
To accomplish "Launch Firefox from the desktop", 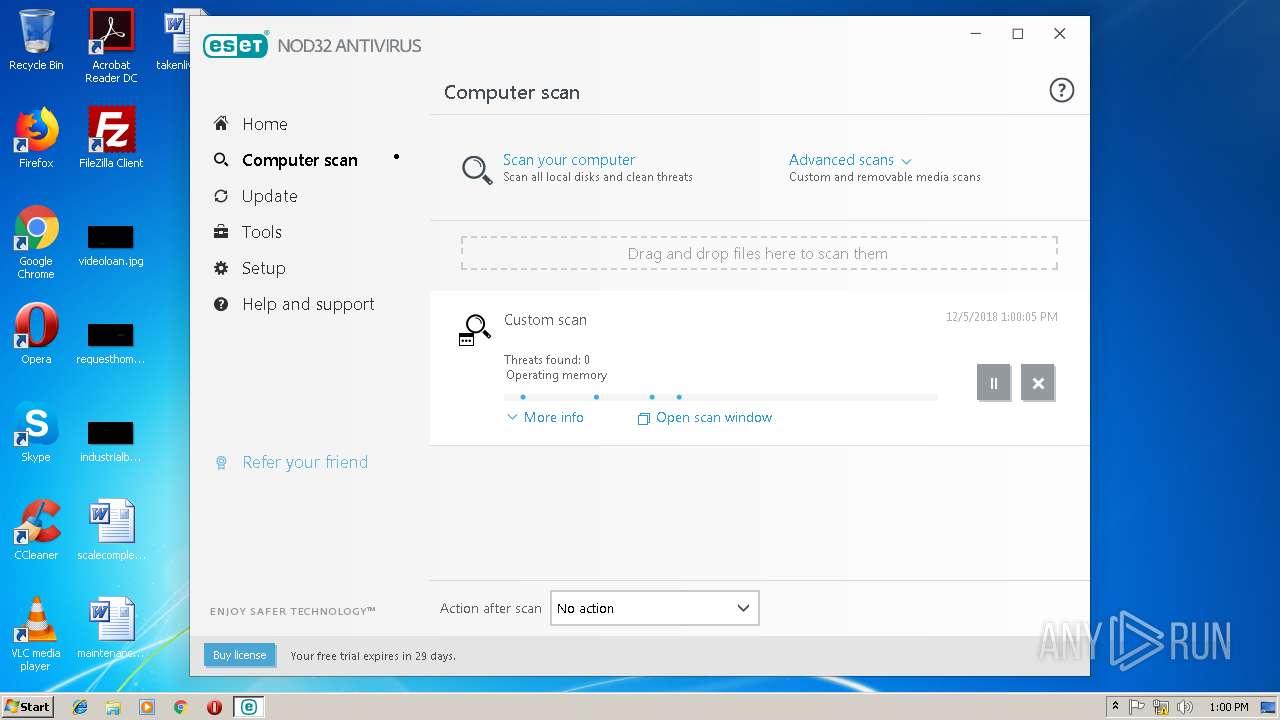I will [x=36, y=138].
